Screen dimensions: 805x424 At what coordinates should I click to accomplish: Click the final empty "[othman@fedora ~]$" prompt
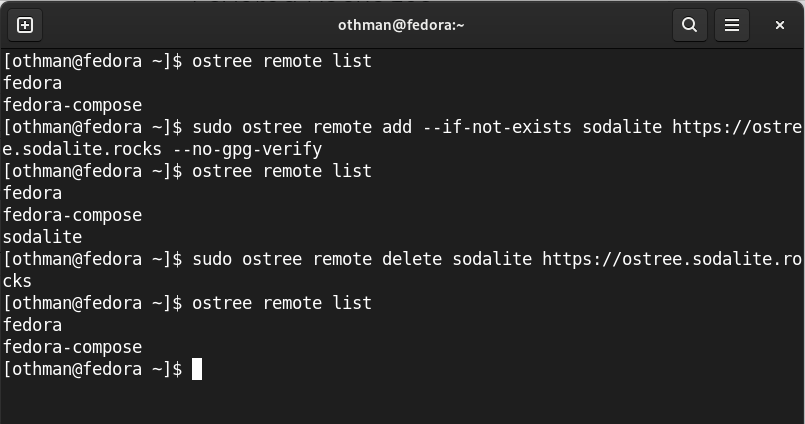92,369
